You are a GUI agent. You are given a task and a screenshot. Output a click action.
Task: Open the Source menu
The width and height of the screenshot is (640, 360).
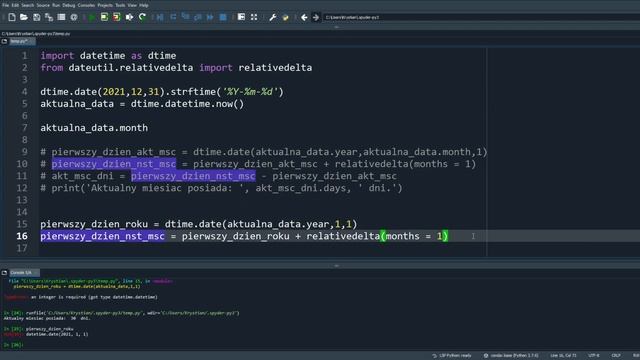43,5
